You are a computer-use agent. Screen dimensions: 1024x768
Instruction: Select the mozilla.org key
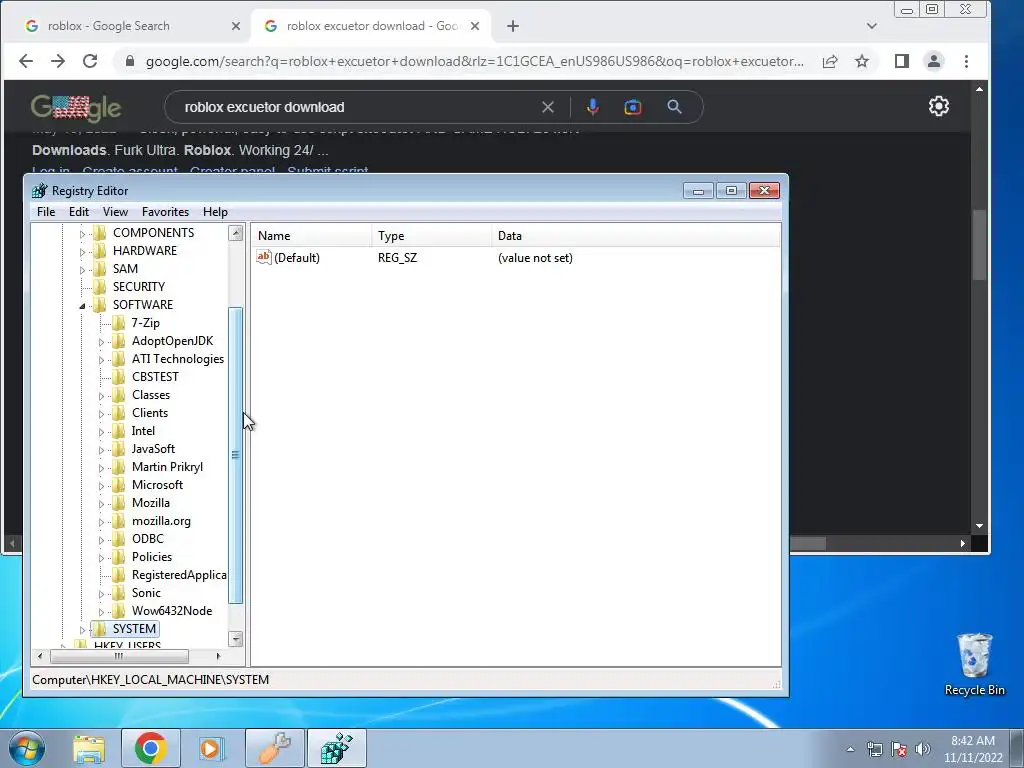coord(161,521)
